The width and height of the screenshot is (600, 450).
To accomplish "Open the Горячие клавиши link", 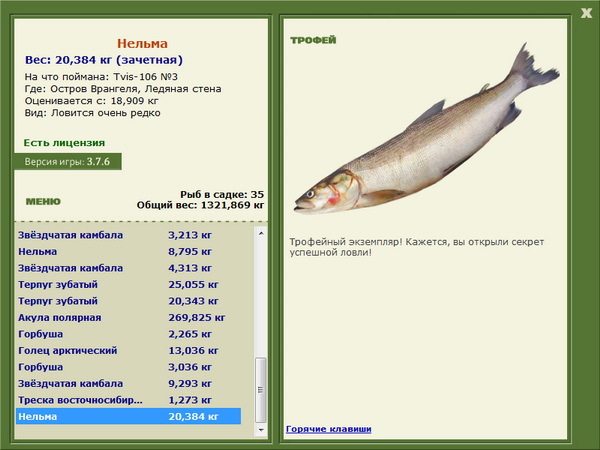I will 329,429.
